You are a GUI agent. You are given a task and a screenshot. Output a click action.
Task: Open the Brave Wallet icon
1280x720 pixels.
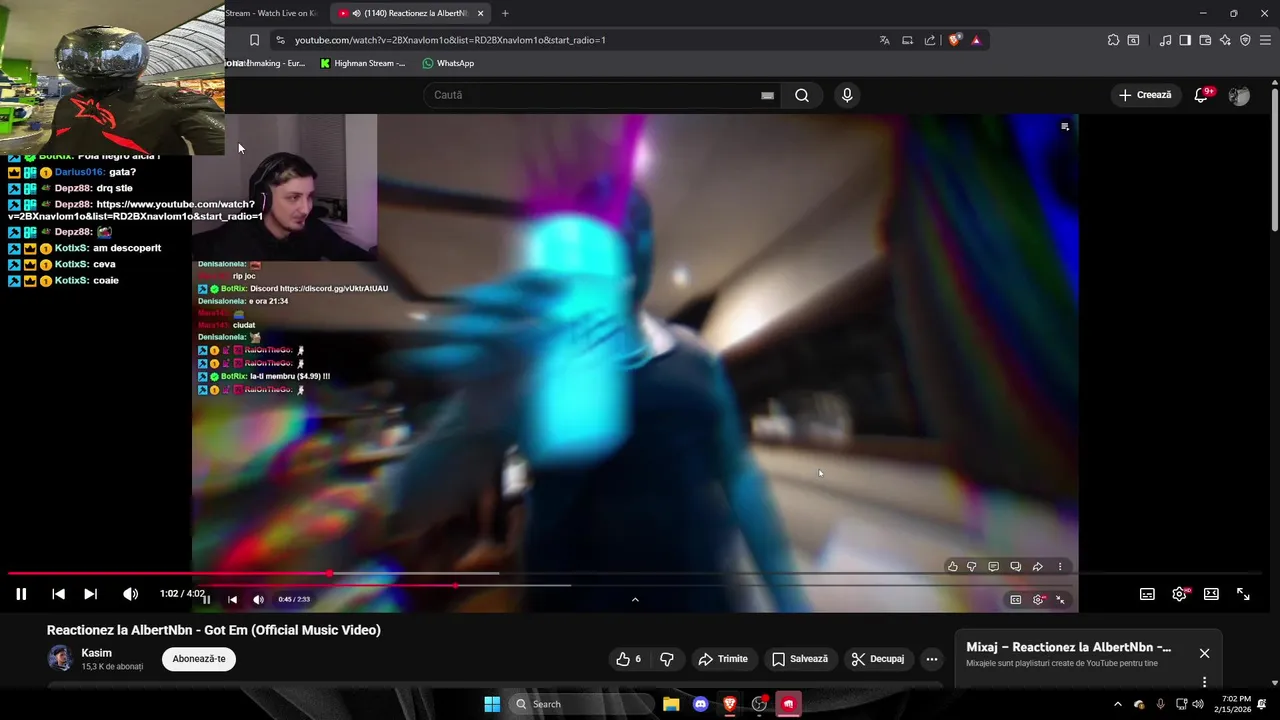1205,40
